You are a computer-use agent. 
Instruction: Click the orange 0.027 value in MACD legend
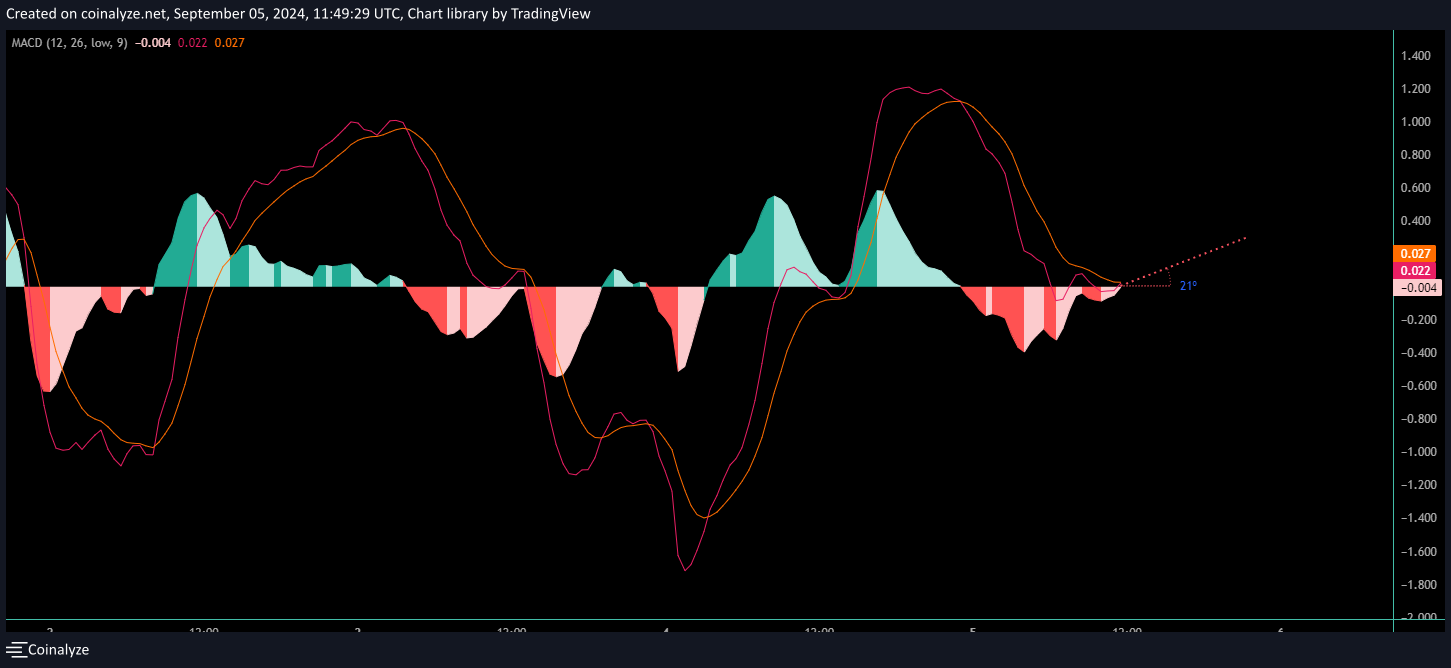(229, 43)
